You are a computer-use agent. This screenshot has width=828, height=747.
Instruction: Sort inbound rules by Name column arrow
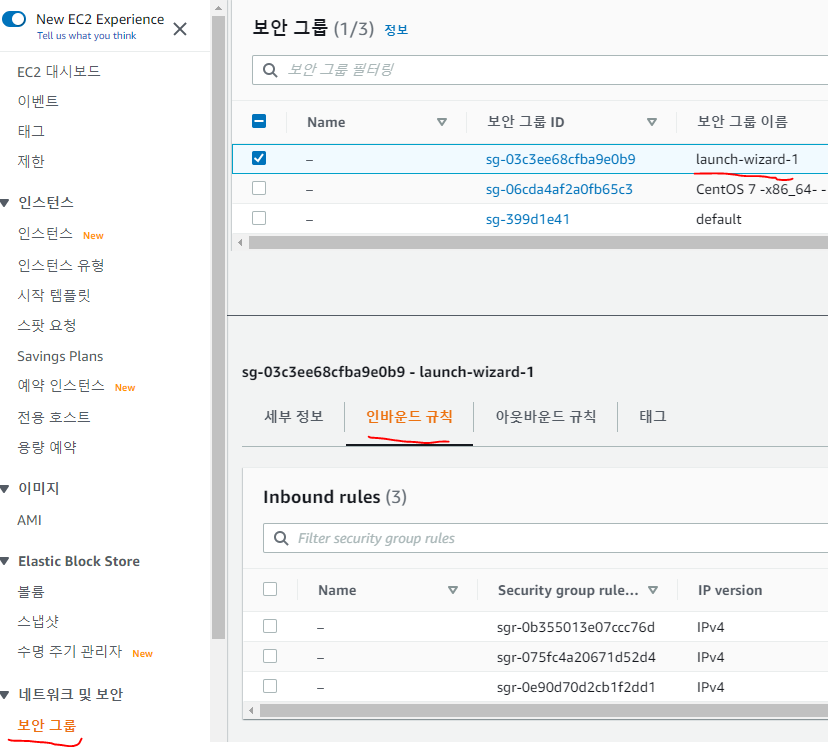click(453, 590)
